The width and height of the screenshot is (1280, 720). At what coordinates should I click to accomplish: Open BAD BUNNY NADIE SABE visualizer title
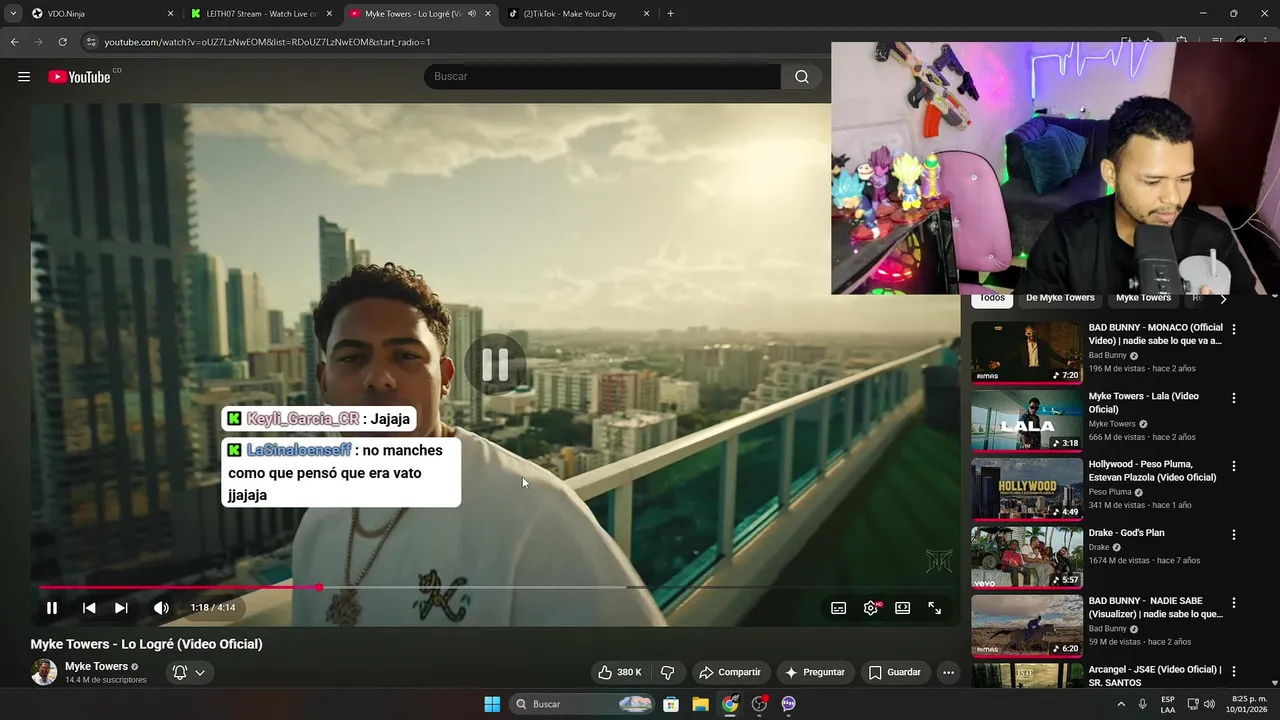[x=1156, y=608]
